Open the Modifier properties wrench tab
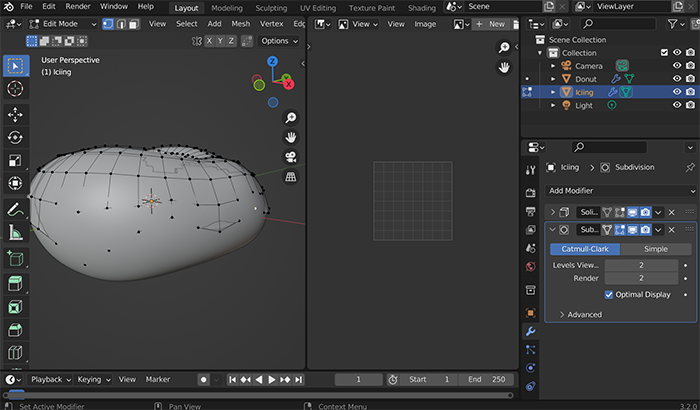 pyautogui.click(x=531, y=331)
